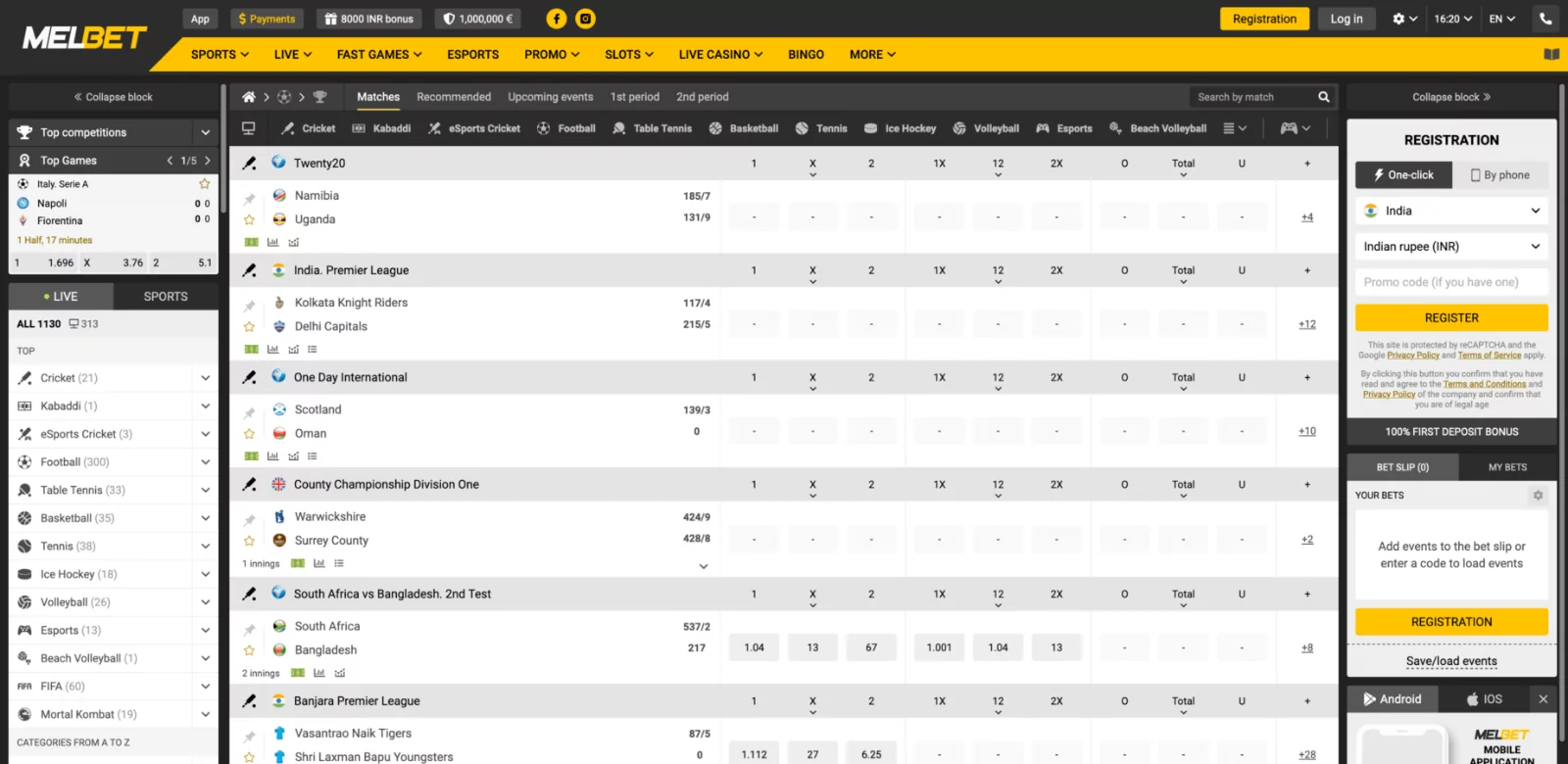The width and height of the screenshot is (1568, 764).
Task: Select the iOS app tab
Action: tap(1484, 699)
